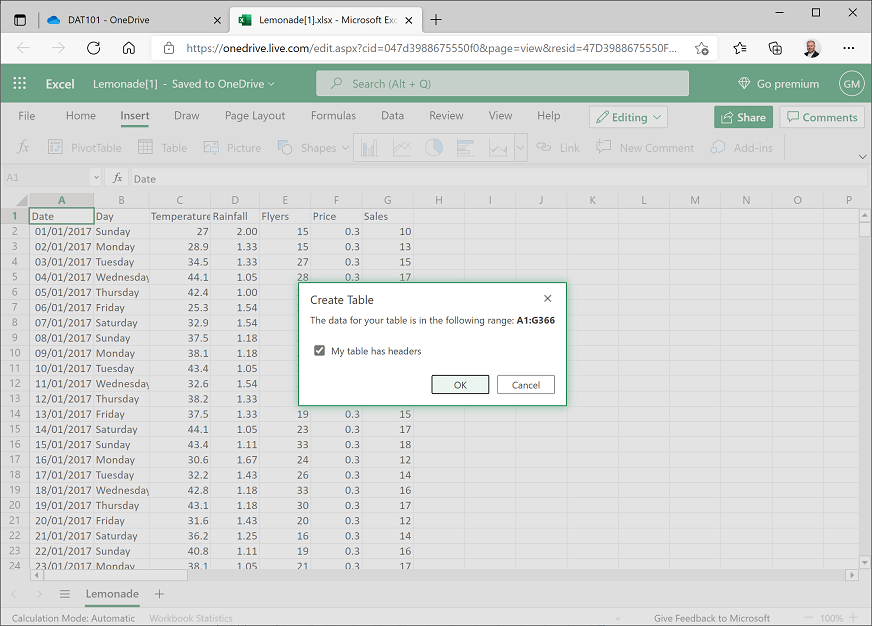Image resolution: width=872 pixels, height=626 pixels.
Task: Select the Lemonade sheet tab
Action: point(111,594)
